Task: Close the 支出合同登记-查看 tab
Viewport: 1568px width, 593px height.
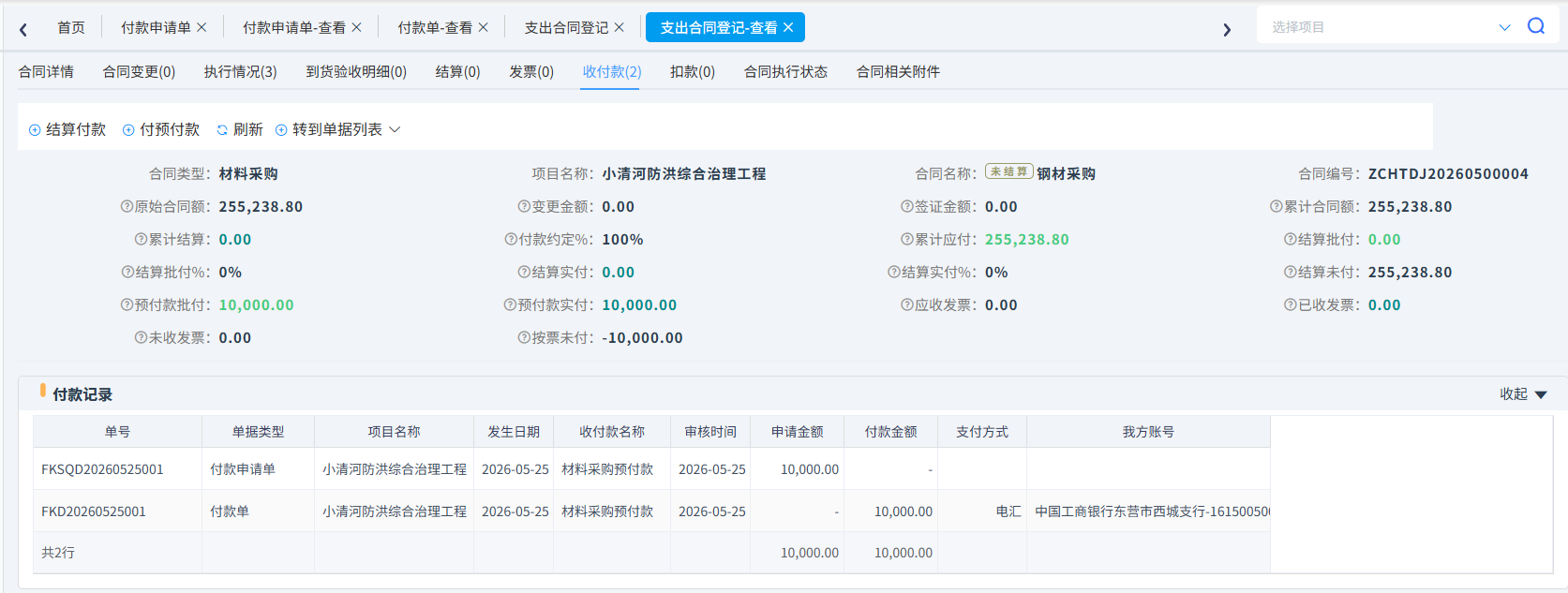Action: tap(788, 28)
